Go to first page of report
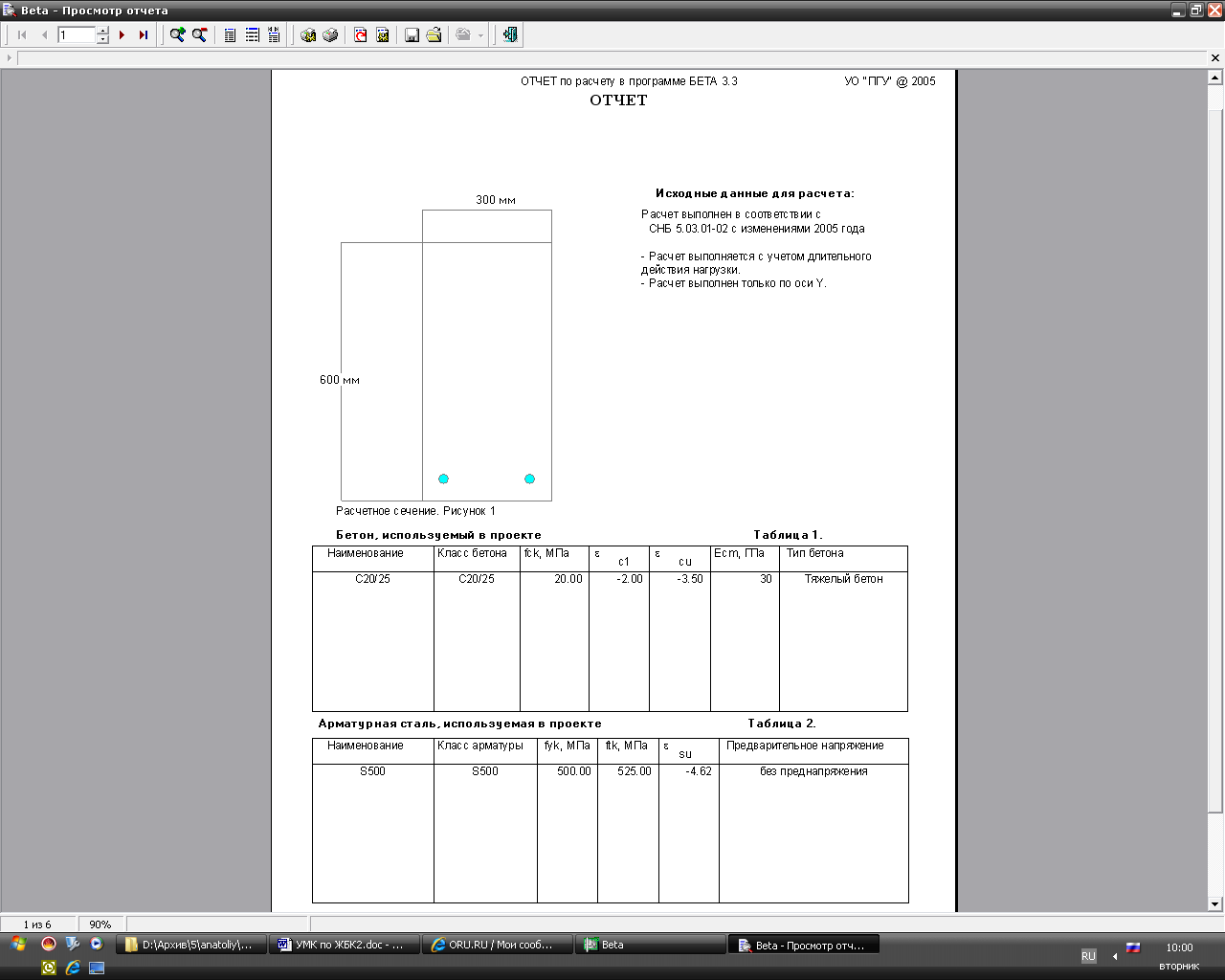 click(22, 35)
